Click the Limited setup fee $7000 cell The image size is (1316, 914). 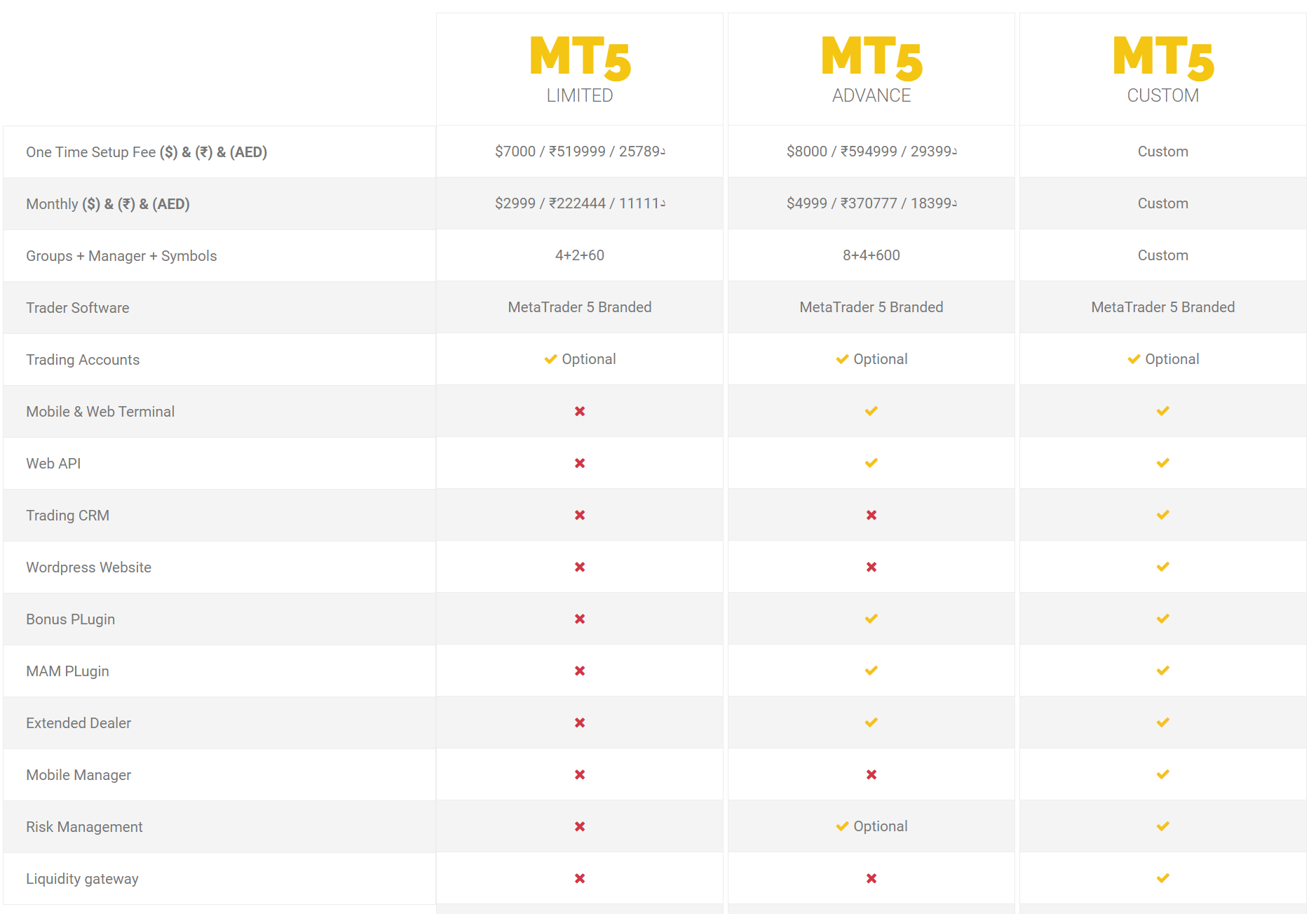[x=580, y=152]
